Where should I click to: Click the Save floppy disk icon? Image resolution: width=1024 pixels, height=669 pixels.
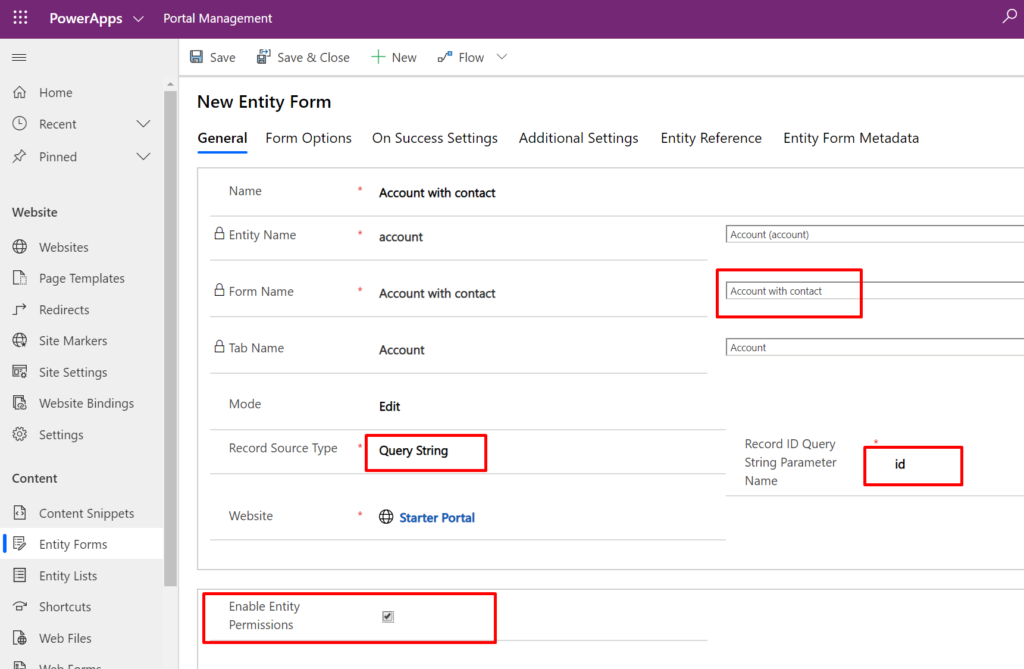coord(196,57)
